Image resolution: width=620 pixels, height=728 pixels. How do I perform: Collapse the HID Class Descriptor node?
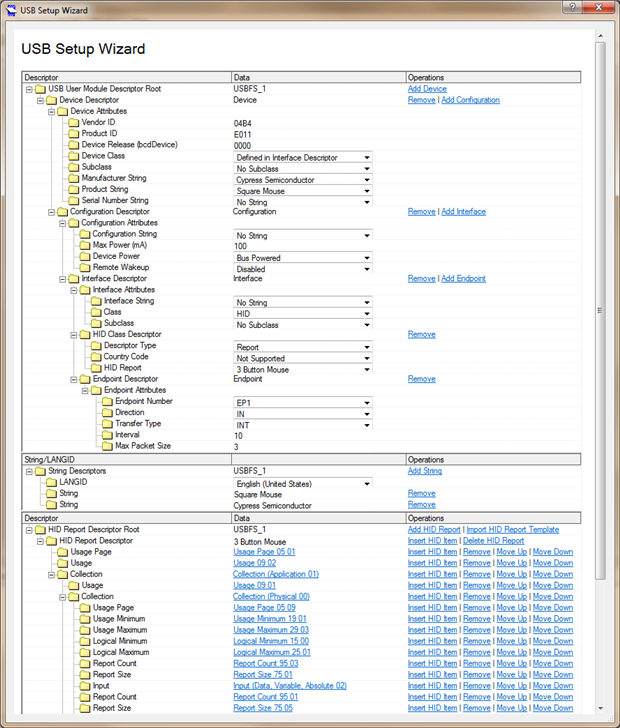[x=73, y=335]
